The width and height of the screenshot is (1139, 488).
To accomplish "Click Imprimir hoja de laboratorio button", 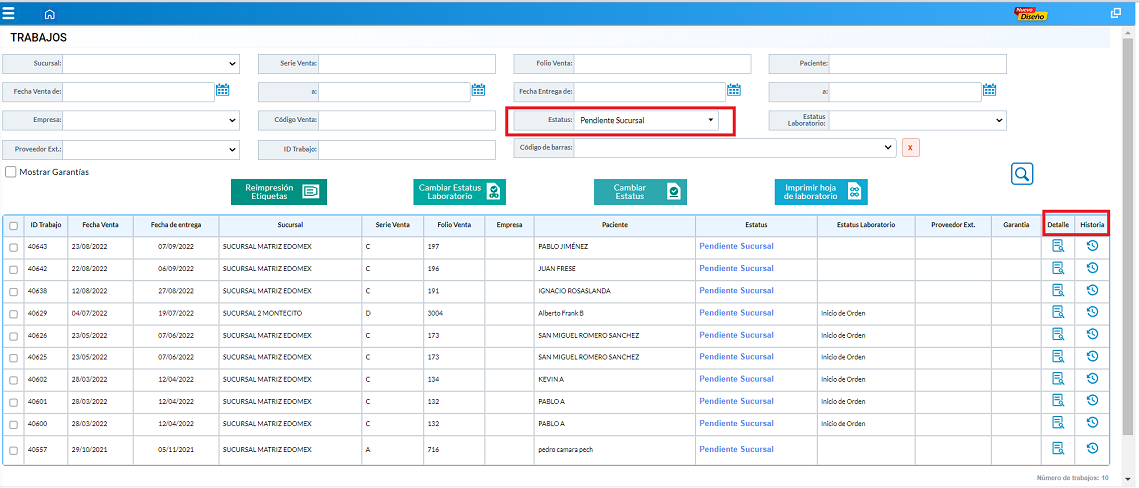I will (x=821, y=192).
